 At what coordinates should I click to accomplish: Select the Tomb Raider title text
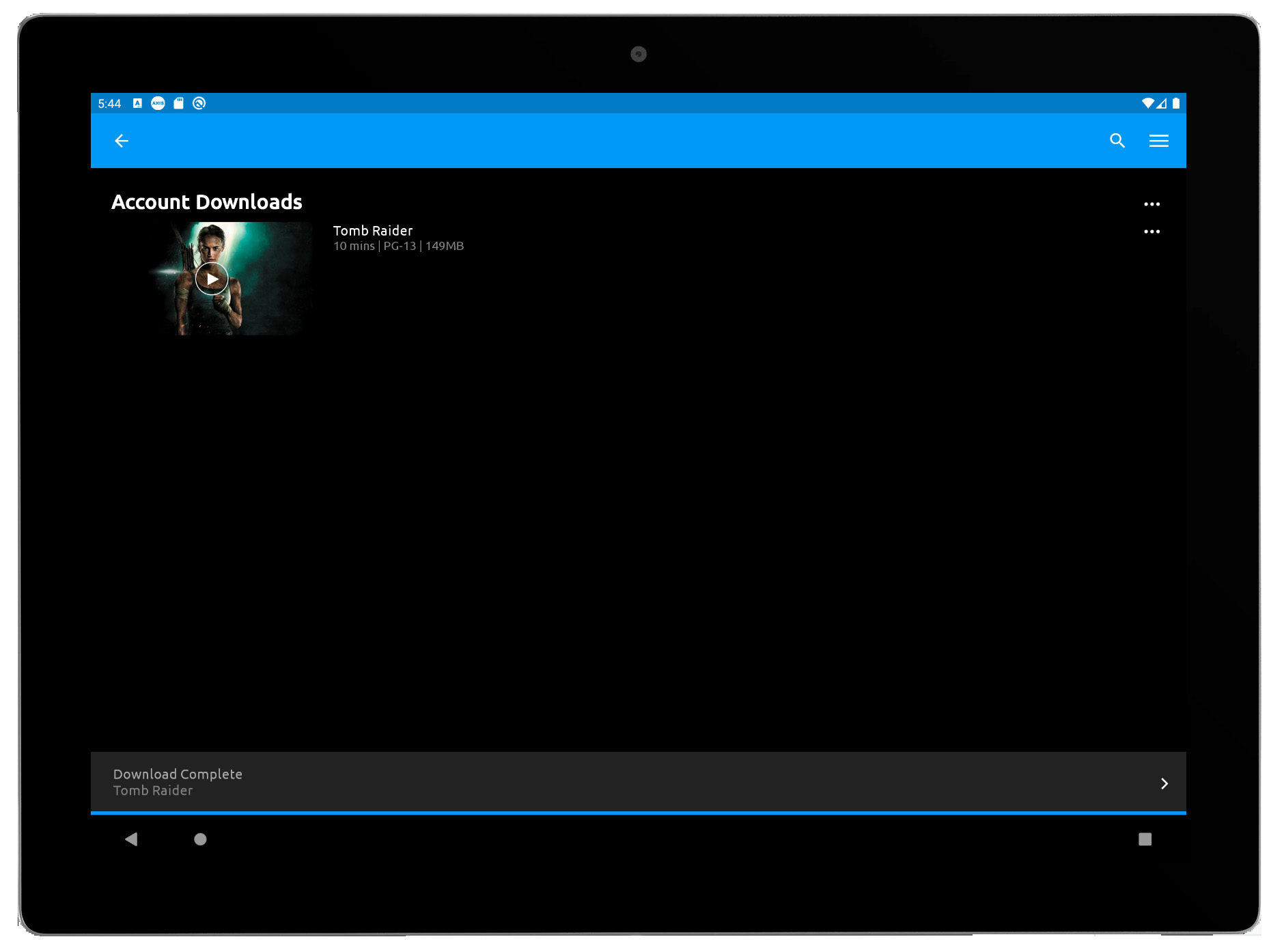373,231
